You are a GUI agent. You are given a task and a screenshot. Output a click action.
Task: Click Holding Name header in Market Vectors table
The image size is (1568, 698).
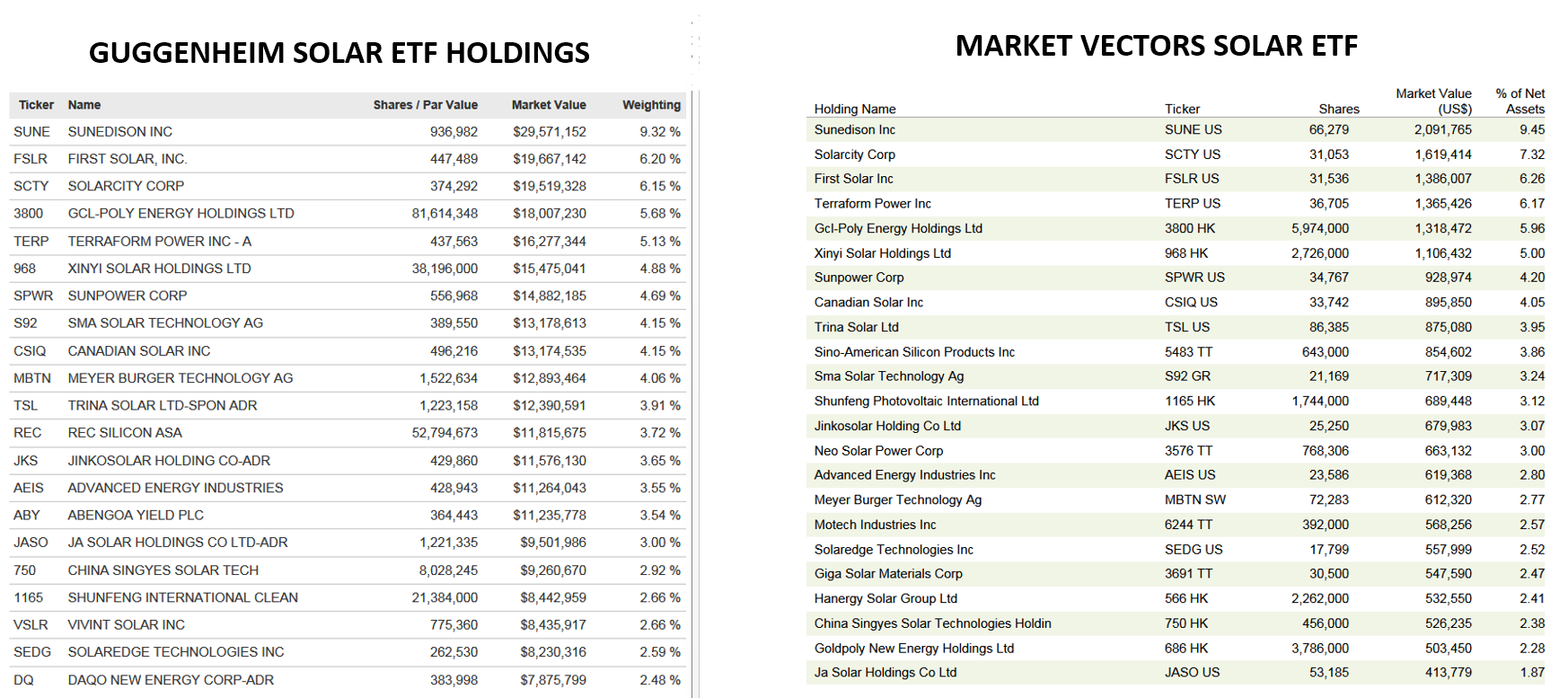855,109
